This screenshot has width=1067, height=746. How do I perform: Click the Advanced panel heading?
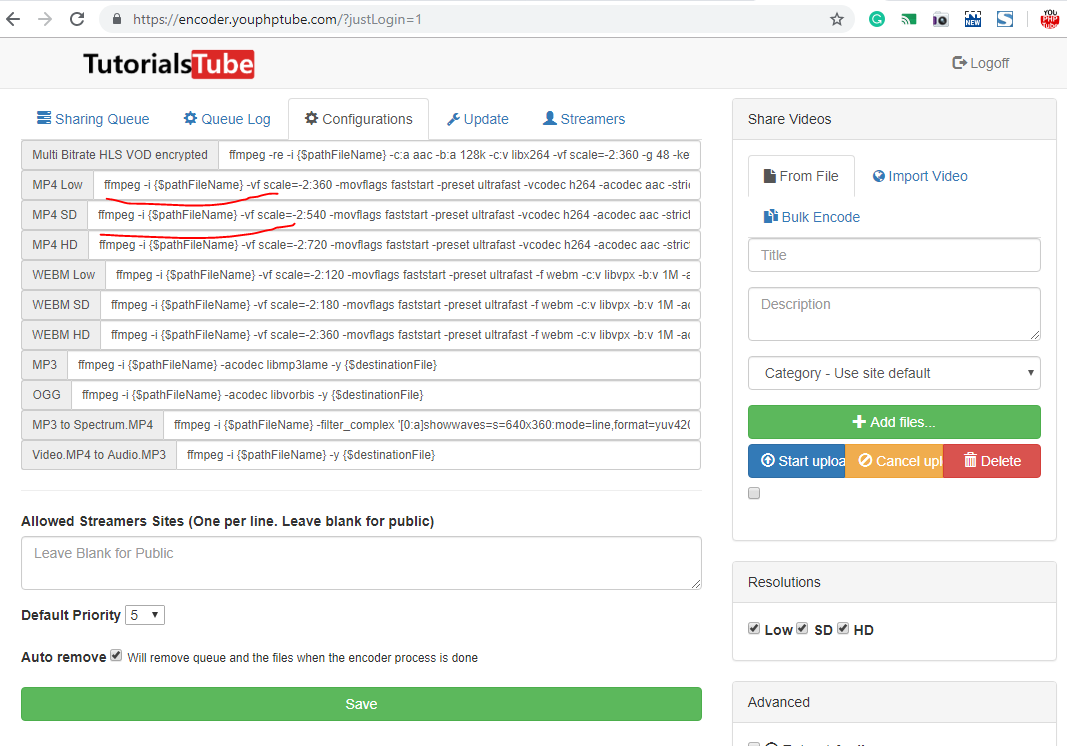pyautogui.click(x=778, y=702)
